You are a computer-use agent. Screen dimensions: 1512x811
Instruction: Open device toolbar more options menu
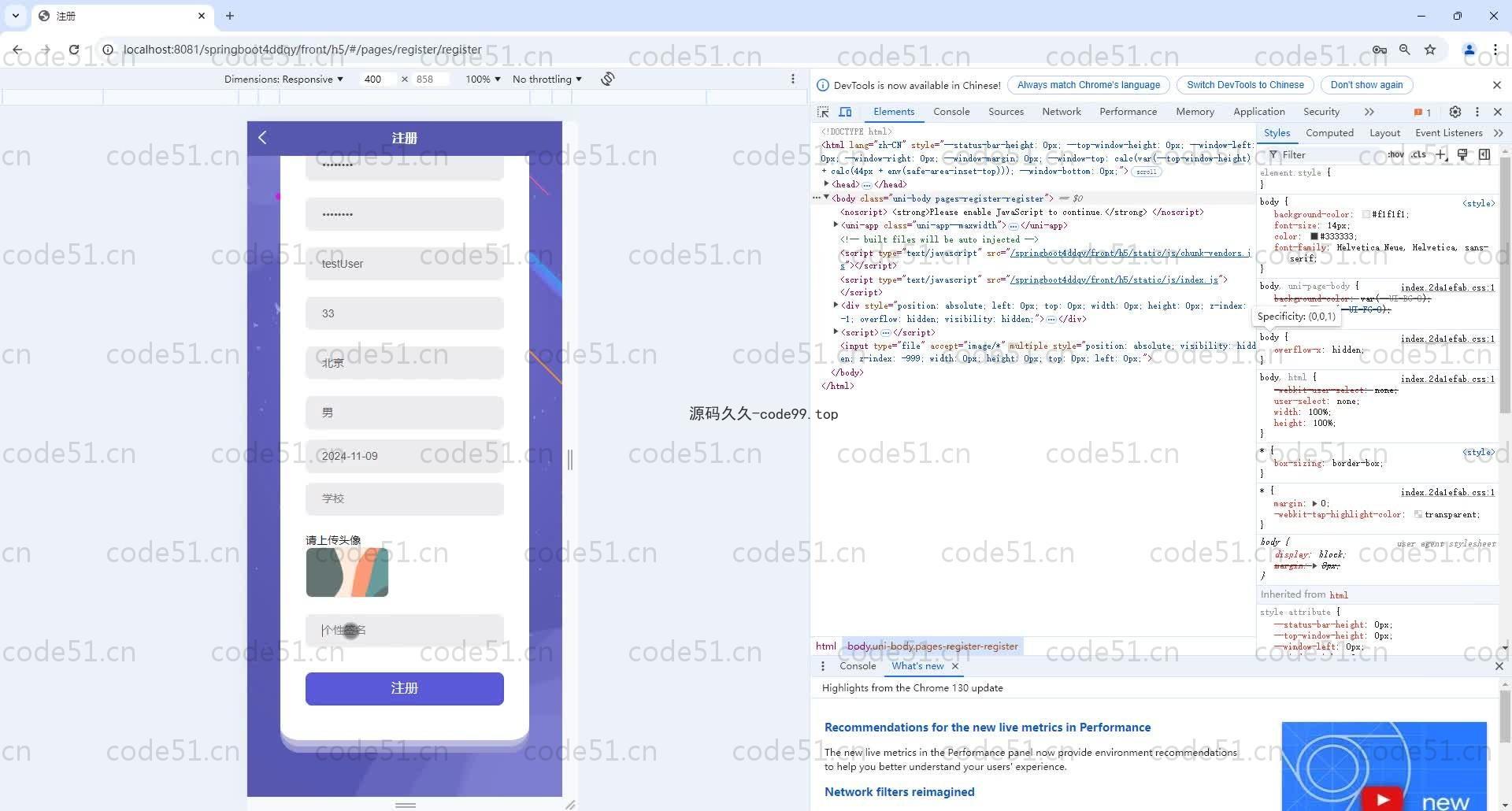tap(793, 79)
